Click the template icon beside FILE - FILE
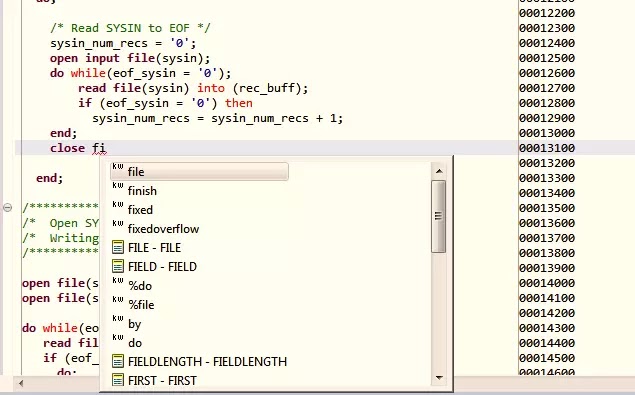635x395 pixels. 118,248
